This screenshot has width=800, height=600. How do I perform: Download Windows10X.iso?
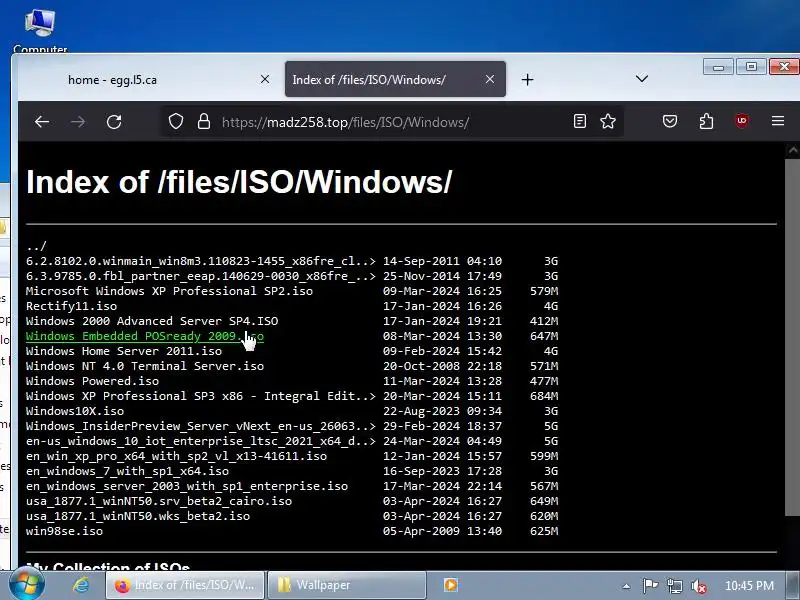click(x=75, y=411)
